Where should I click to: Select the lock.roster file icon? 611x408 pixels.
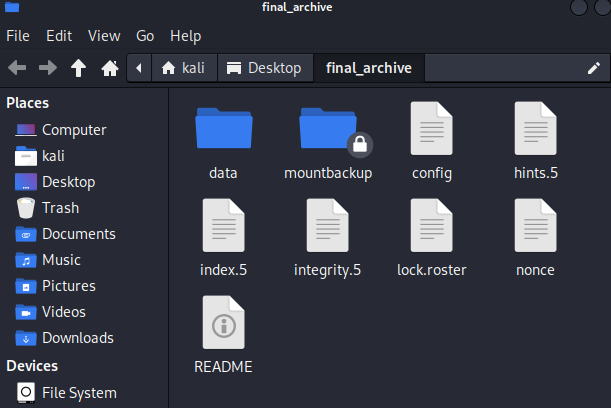(431, 225)
